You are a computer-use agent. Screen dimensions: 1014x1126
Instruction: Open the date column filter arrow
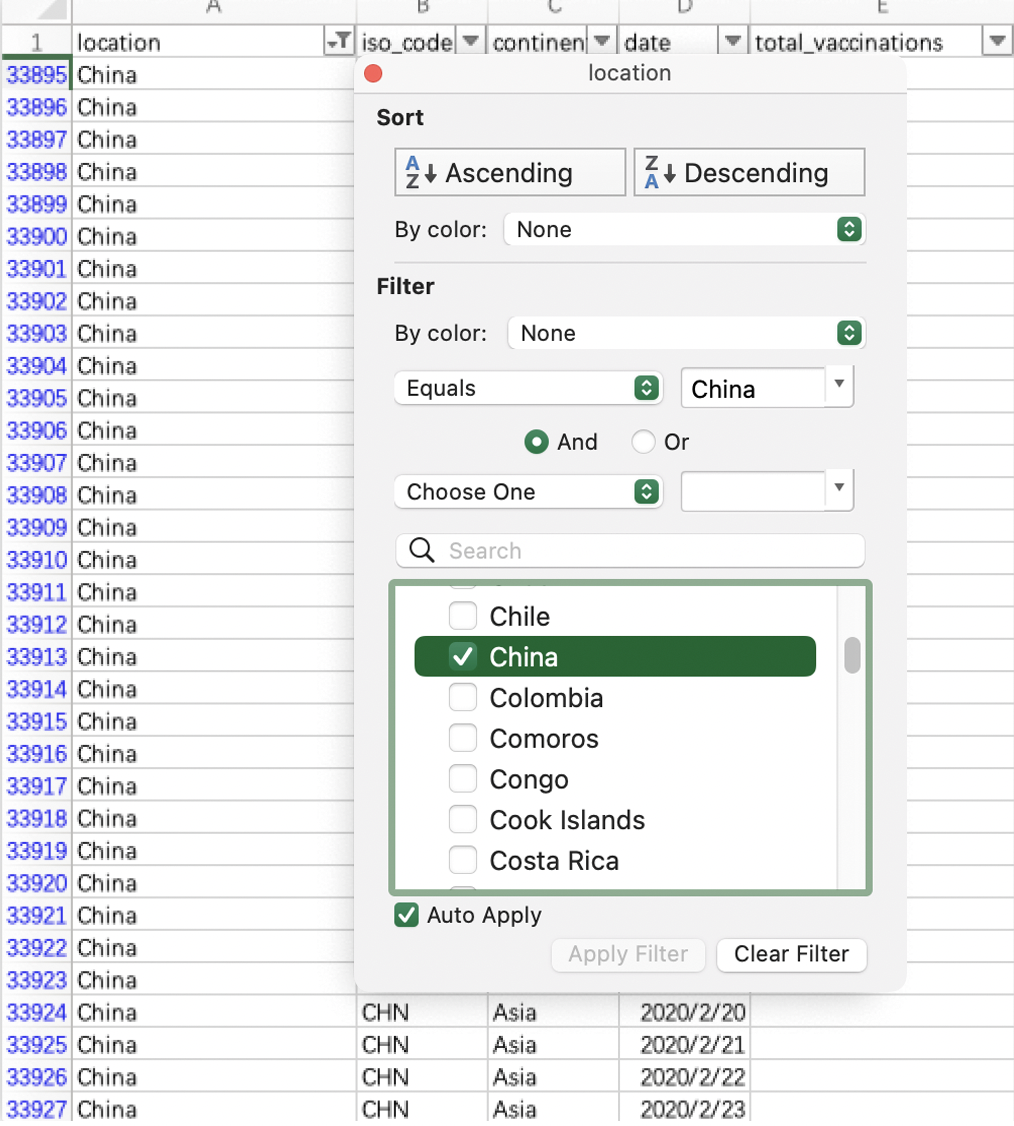[x=733, y=42]
